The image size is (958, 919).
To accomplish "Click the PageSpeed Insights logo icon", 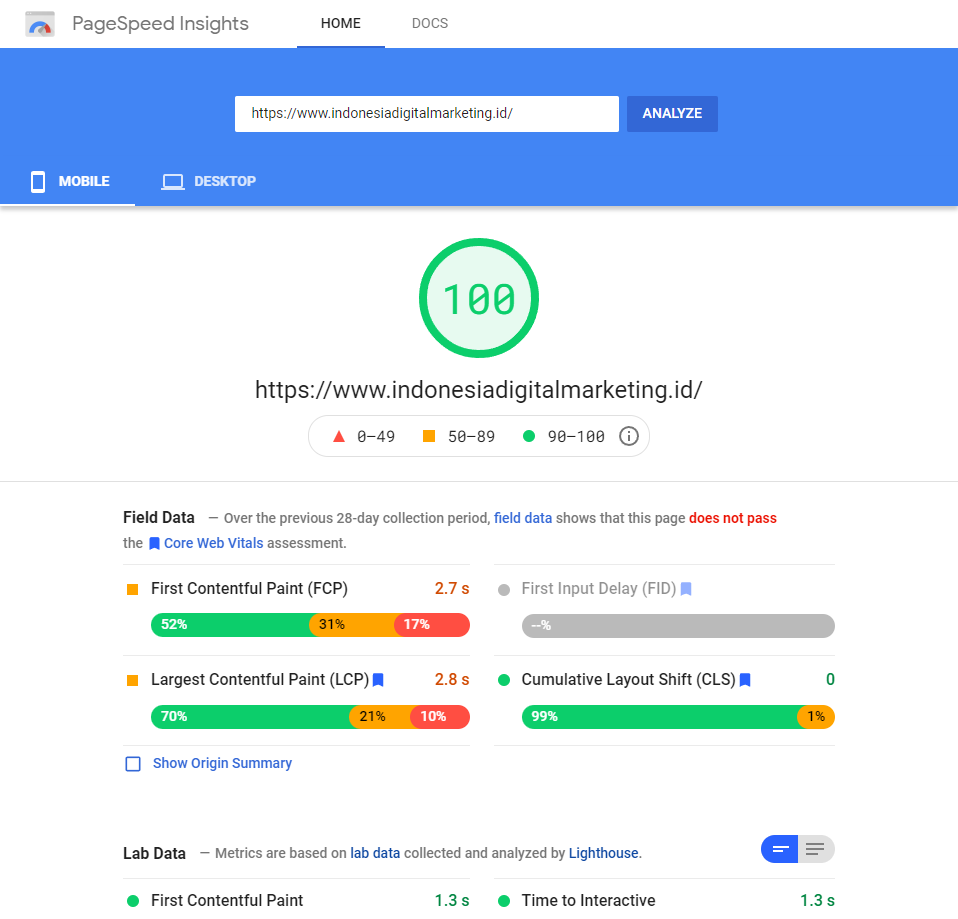I will tap(40, 24).
